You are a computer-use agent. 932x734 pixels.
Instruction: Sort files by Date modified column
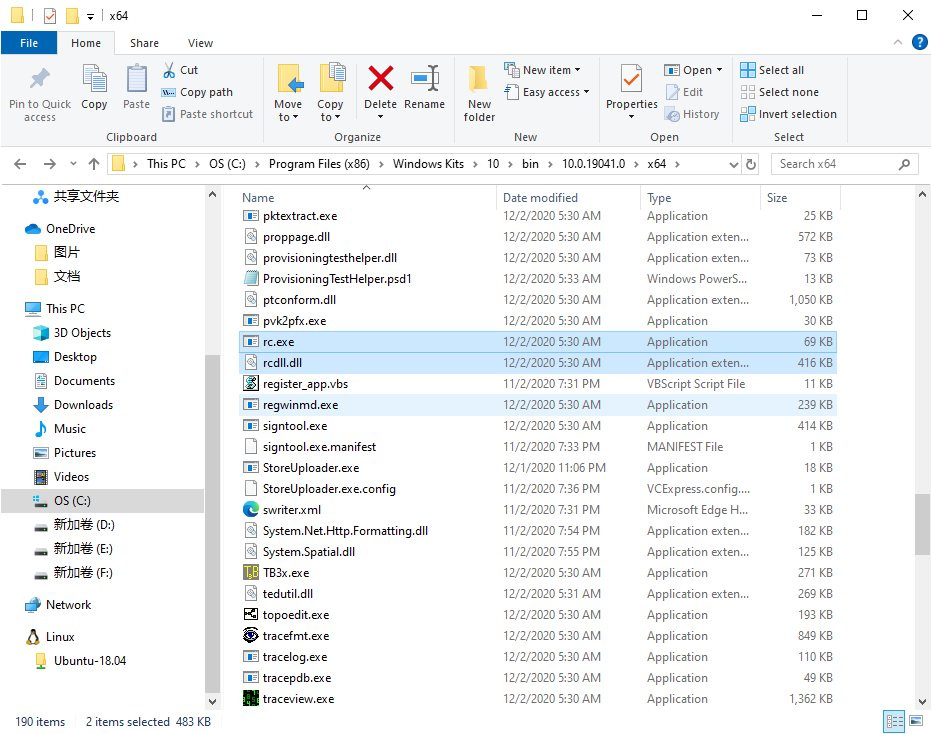(540, 198)
